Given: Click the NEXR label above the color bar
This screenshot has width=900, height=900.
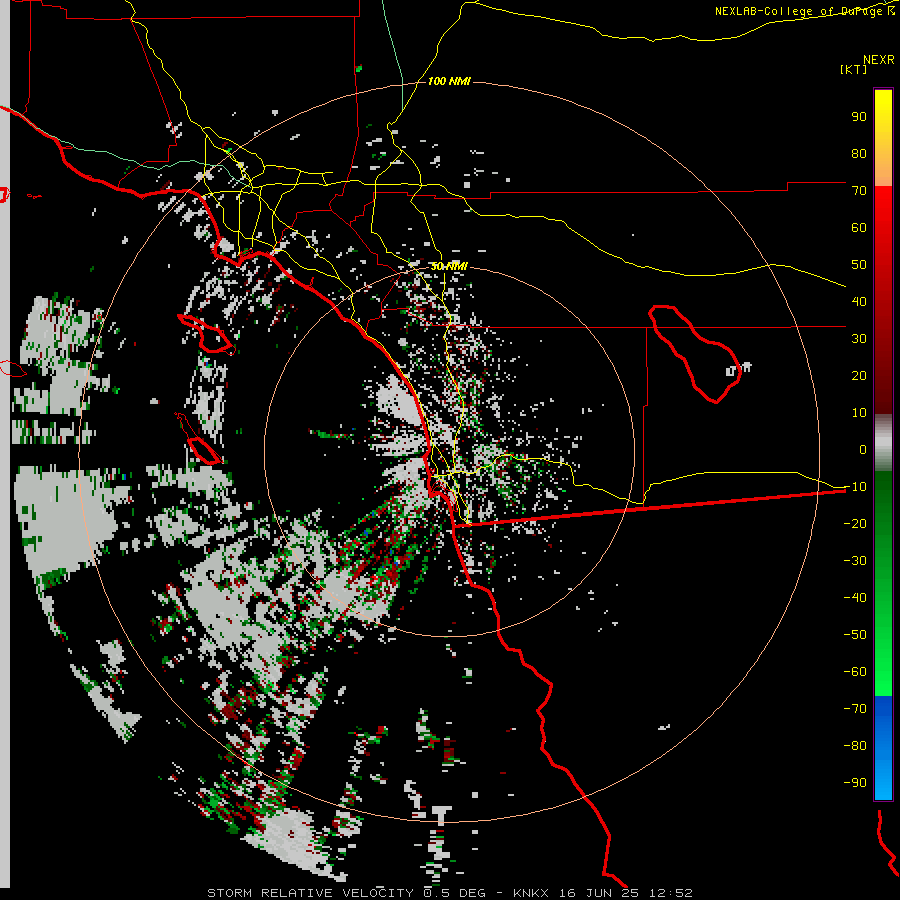Looking at the screenshot, I should point(878,60).
